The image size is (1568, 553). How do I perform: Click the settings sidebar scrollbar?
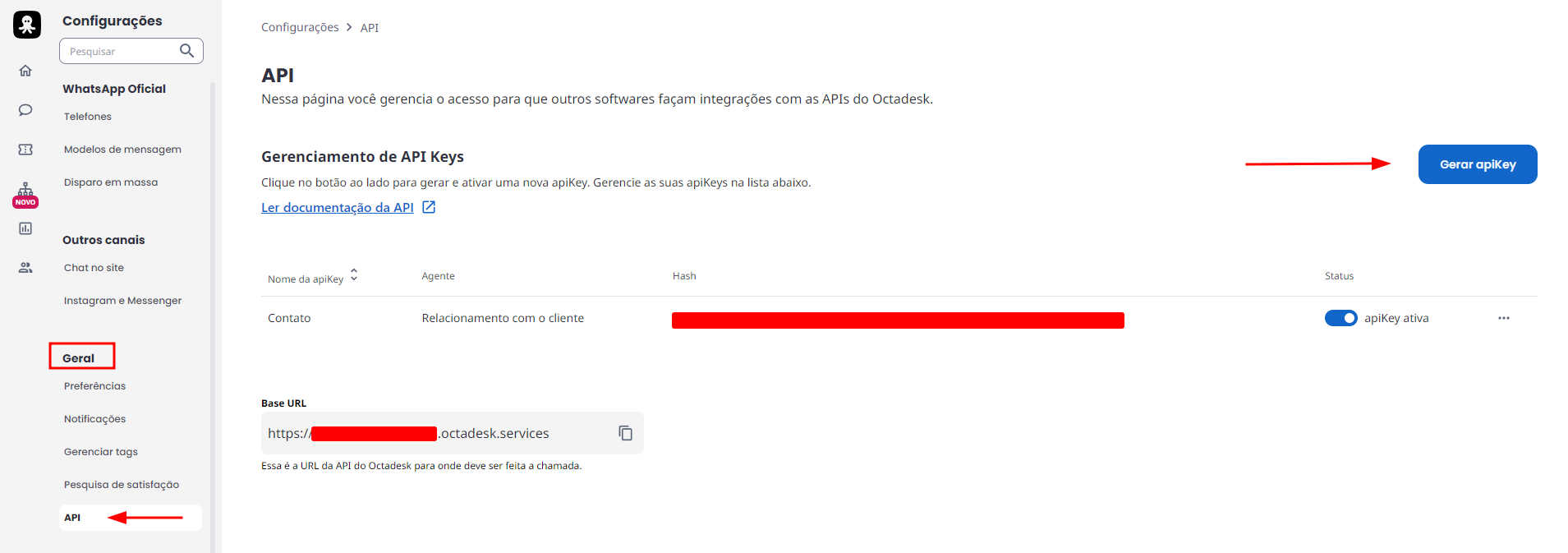click(213, 316)
